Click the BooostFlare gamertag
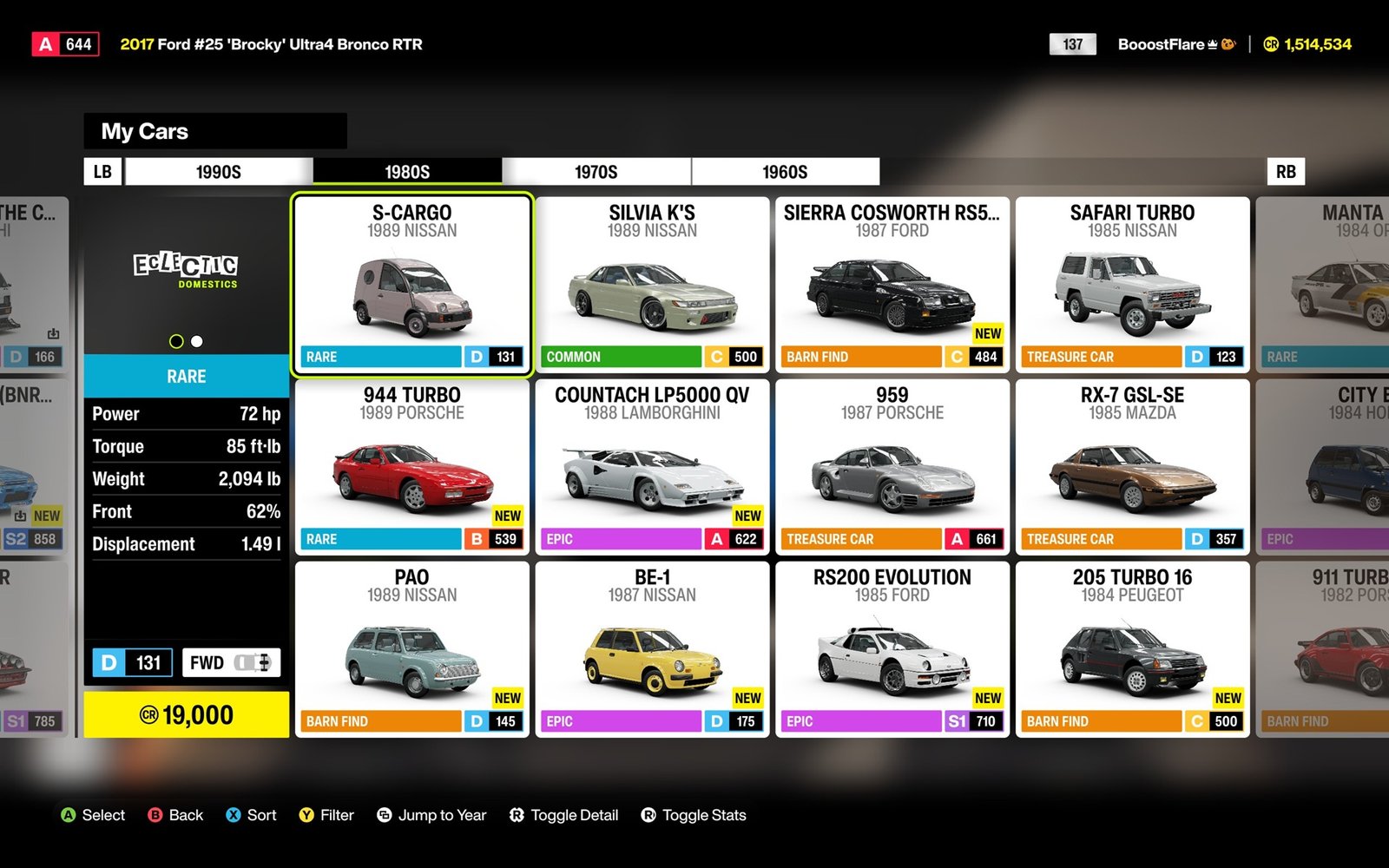The image size is (1389, 868). pyautogui.click(x=1161, y=44)
